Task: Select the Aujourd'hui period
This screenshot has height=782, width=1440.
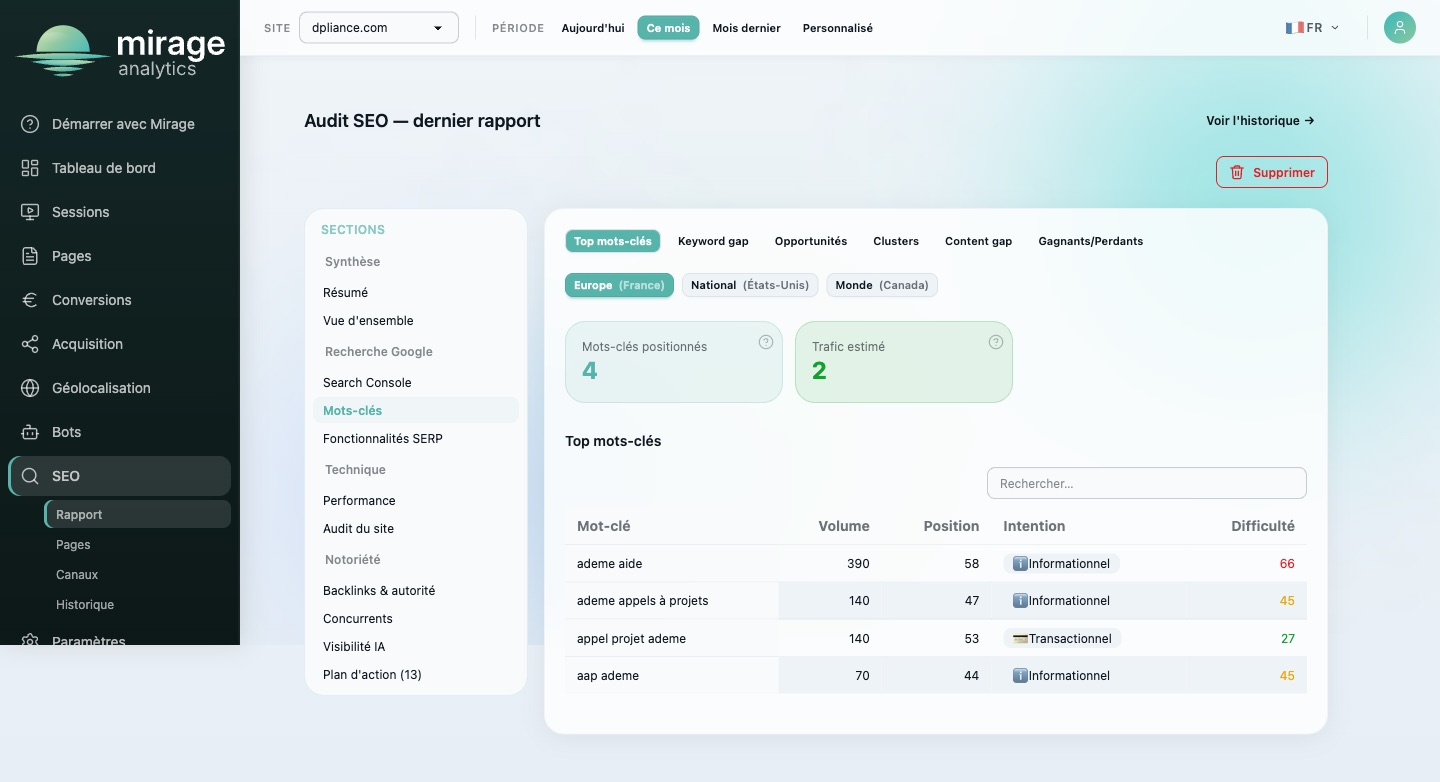Action: (x=593, y=28)
